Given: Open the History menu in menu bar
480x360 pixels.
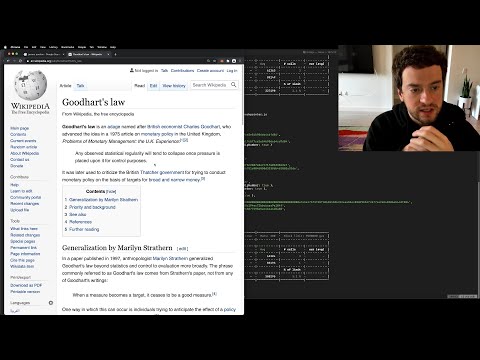Looking at the screenshot, I should pyautogui.click(x=53, y=47).
